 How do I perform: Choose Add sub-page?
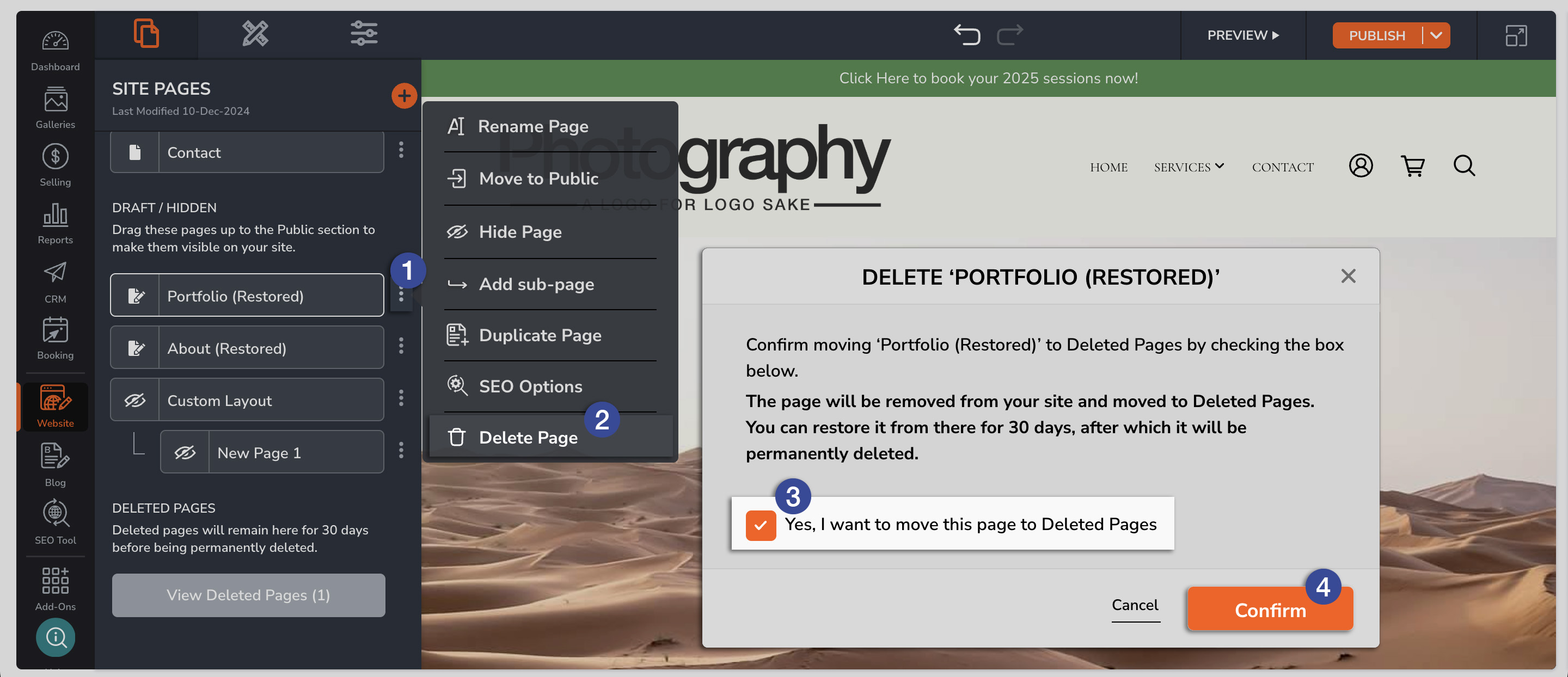(550, 284)
